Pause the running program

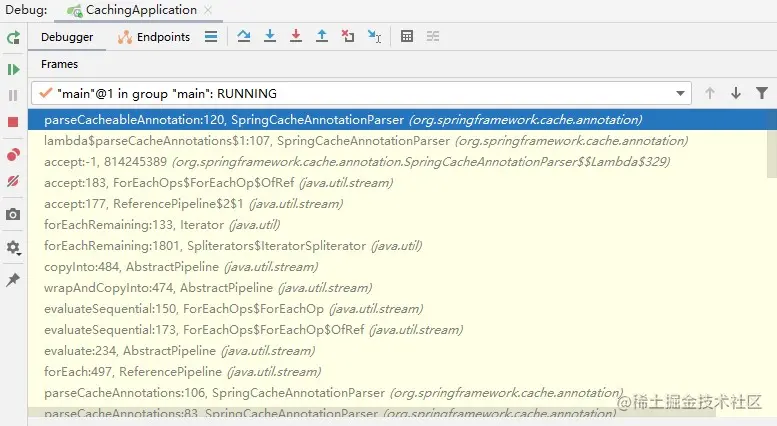click(13, 96)
